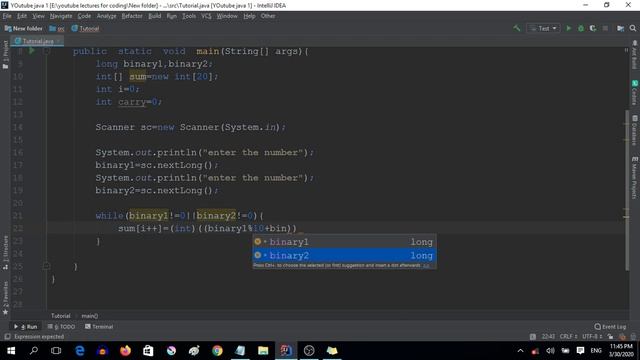Open Search Everywhere magnifier icon

click(x=633, y=28)
